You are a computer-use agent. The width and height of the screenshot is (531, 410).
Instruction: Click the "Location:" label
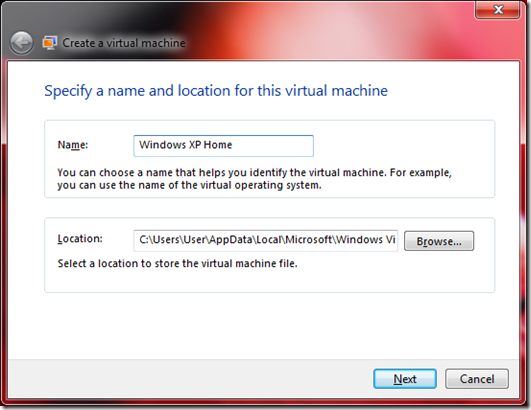point(80,239)
